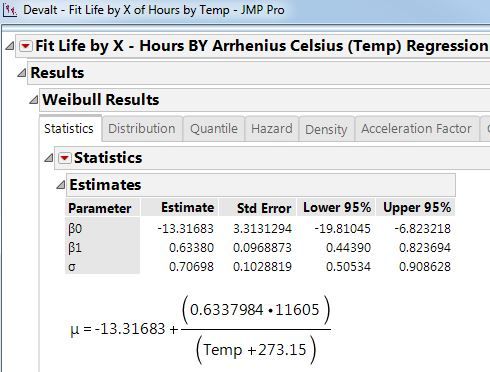
Task: Open the red triangle menu for Fit Life by X
Action: point(26,46)
